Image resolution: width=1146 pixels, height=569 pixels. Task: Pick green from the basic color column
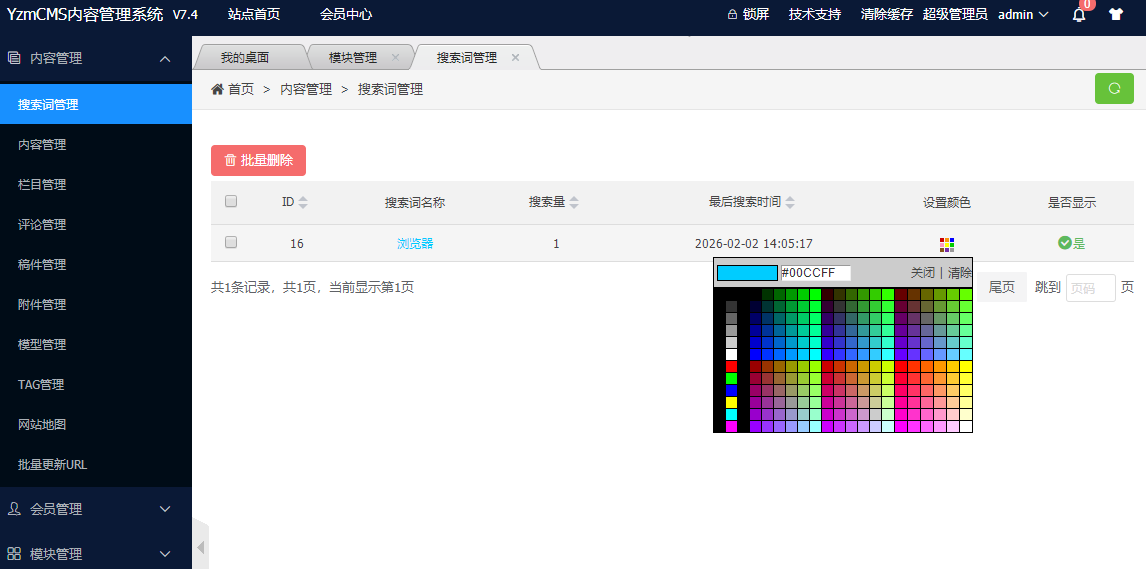(x=732, y=378)
